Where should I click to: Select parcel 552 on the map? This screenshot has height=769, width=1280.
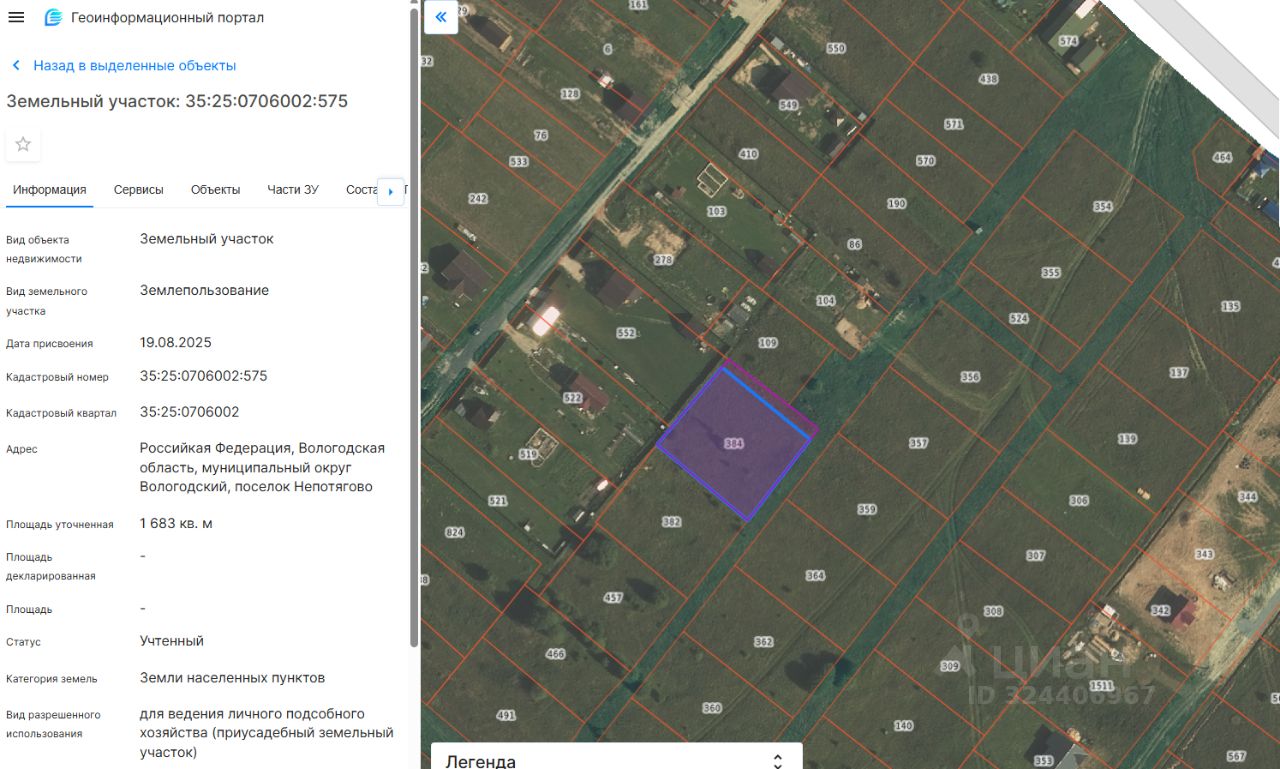(x=626, y=333)
